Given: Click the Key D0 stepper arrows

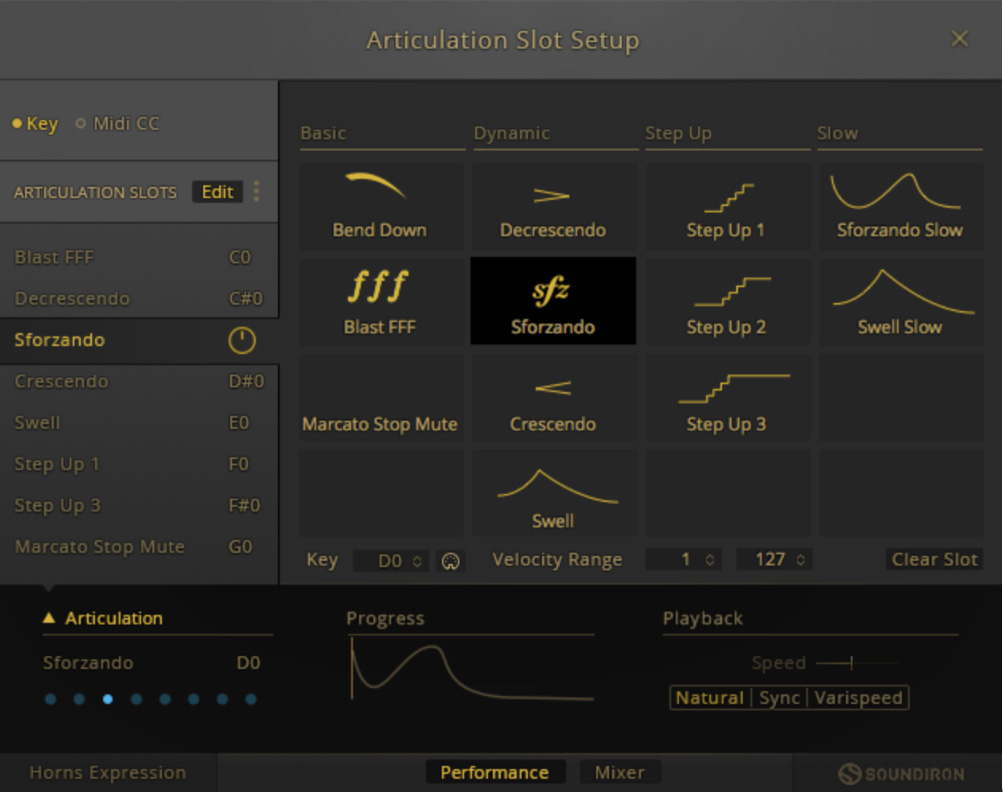Looking at the screenshot, I should point(417,561).
